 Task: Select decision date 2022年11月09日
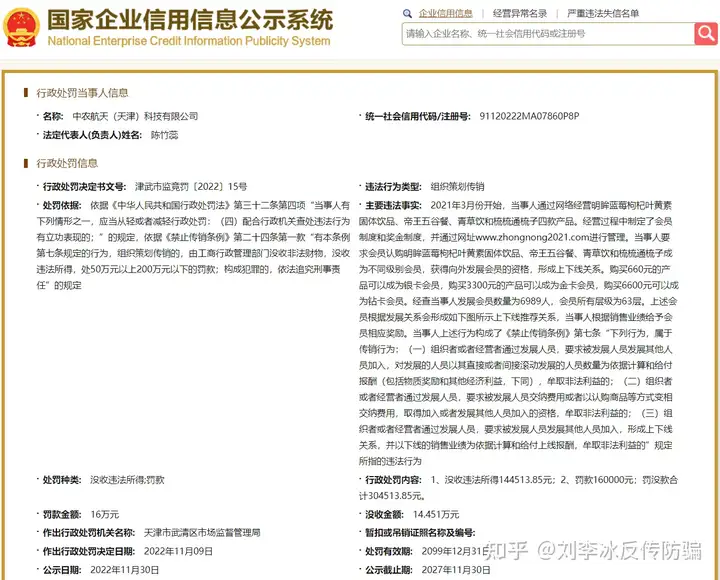tap(178, 551)
